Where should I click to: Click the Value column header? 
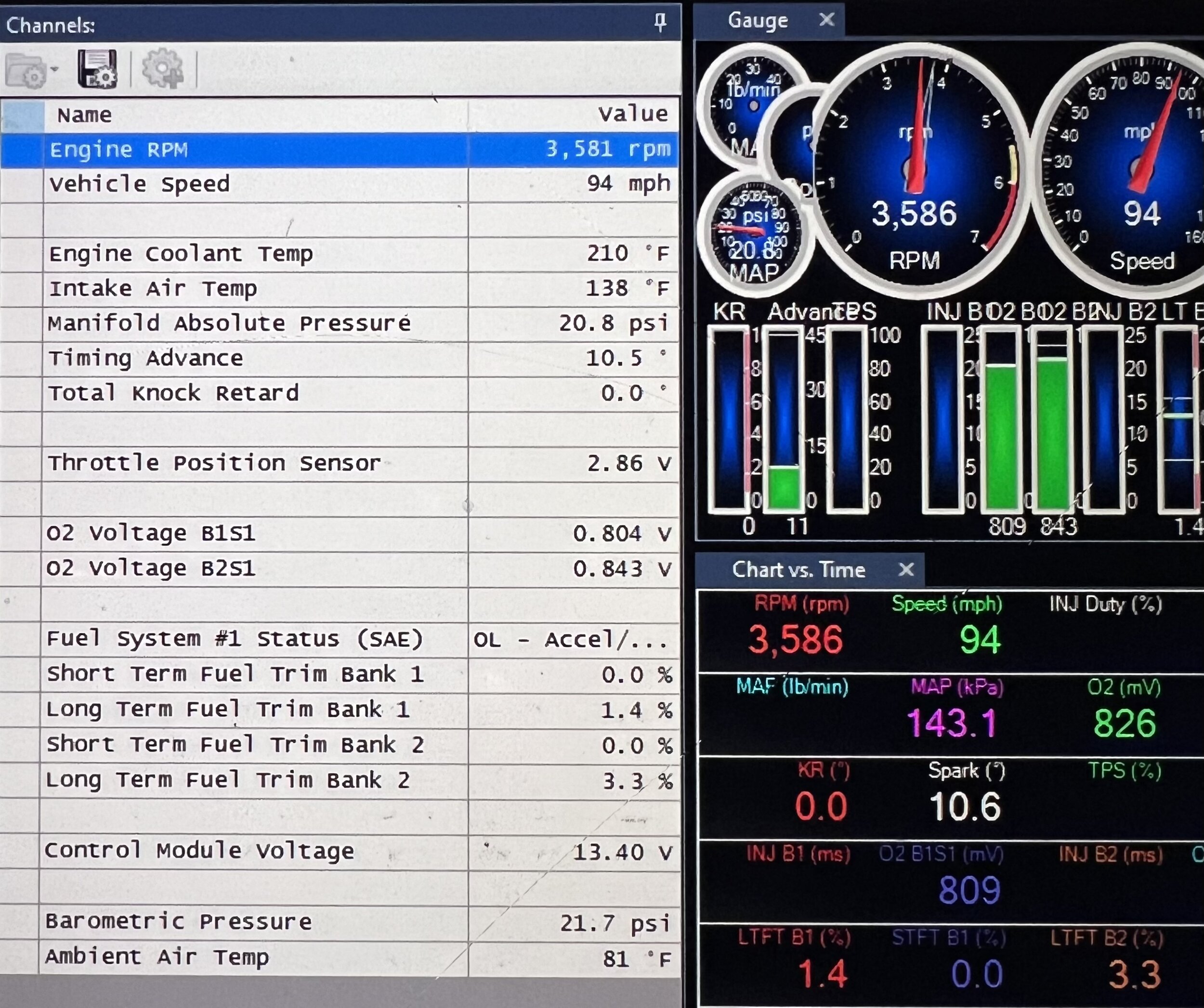point(633,114)
